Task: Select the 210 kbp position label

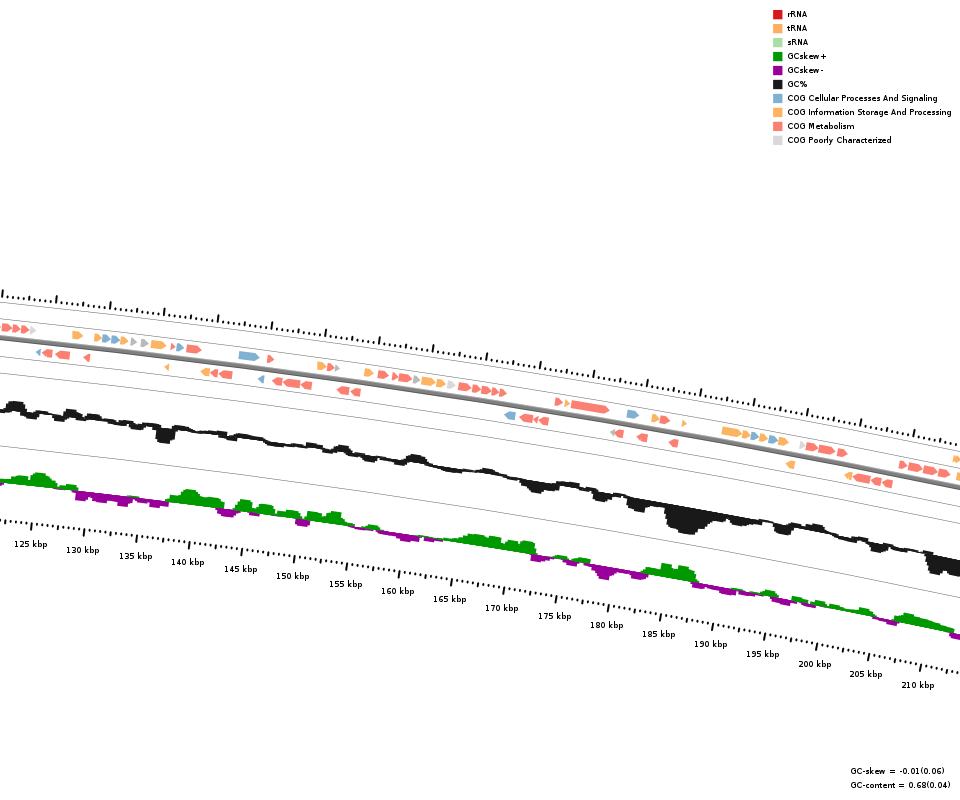Action: point(917,685)
